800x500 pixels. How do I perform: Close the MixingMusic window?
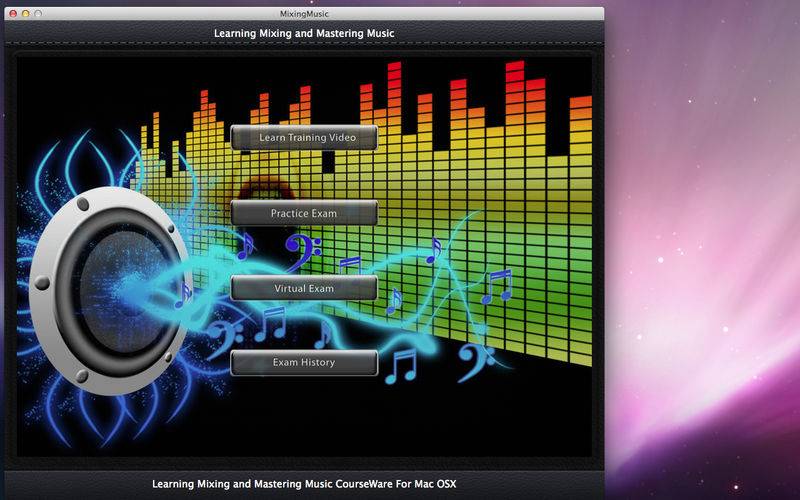(13, 14)
